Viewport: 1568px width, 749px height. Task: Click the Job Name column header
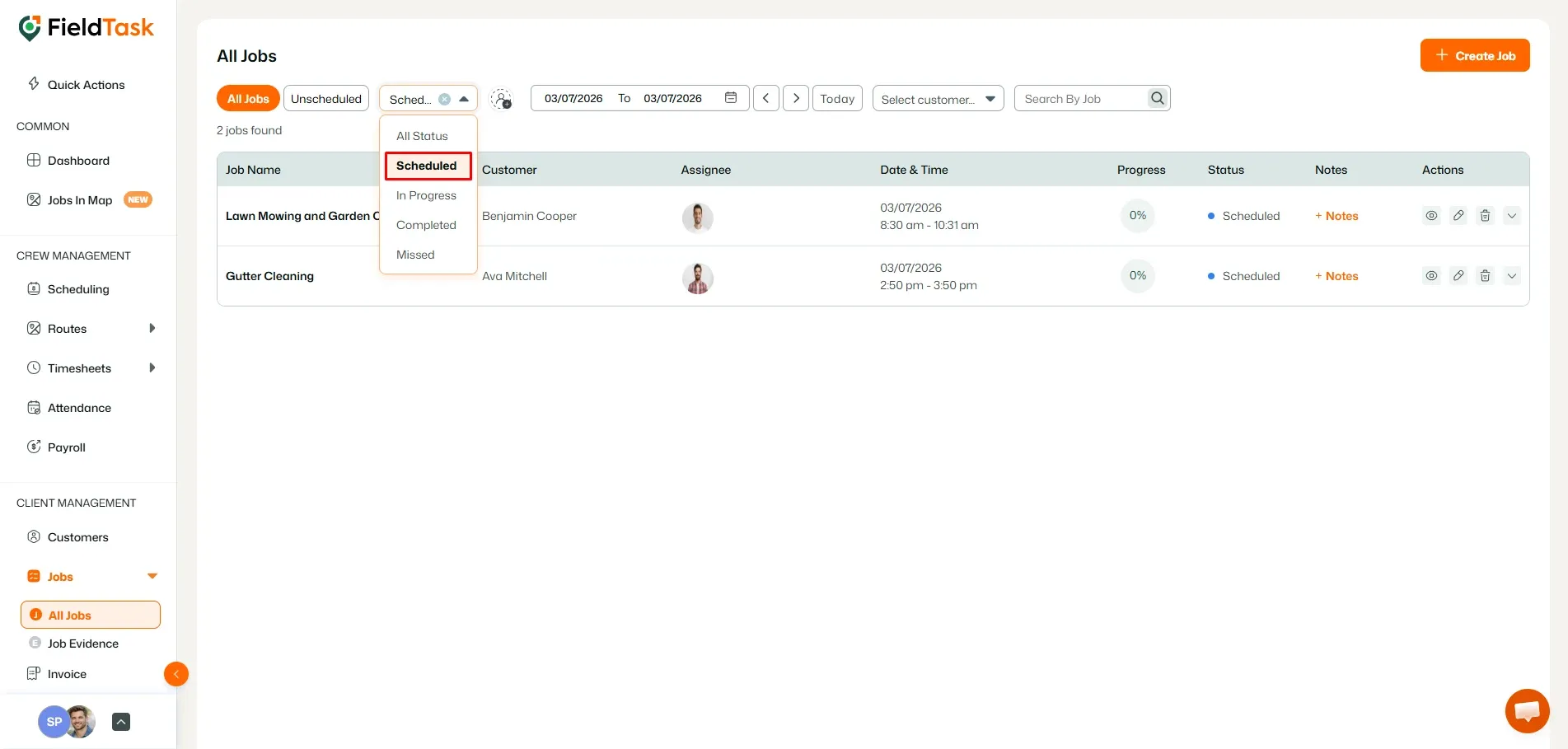253,169
